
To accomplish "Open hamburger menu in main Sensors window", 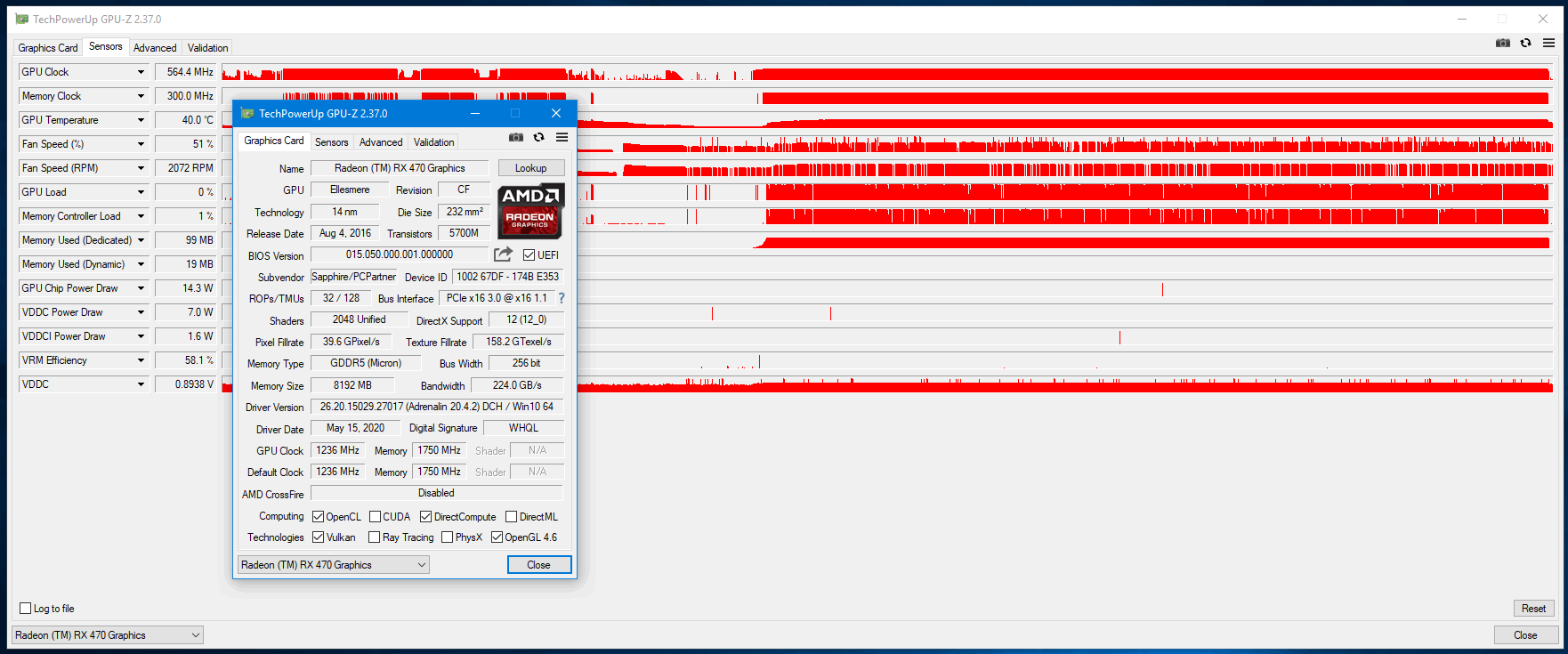I will tap(1548, 43).
